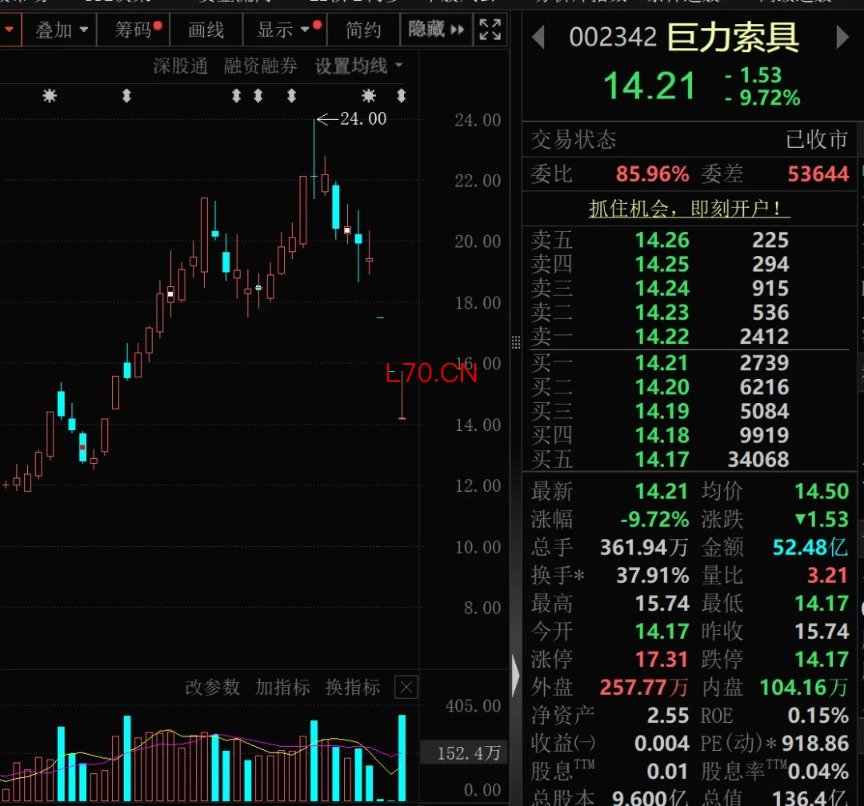The width and height of the screenshot is (864, 806).
Task: Click the 卖五 price 14.26
Action: pyautogui.click(x=662, y=240)
